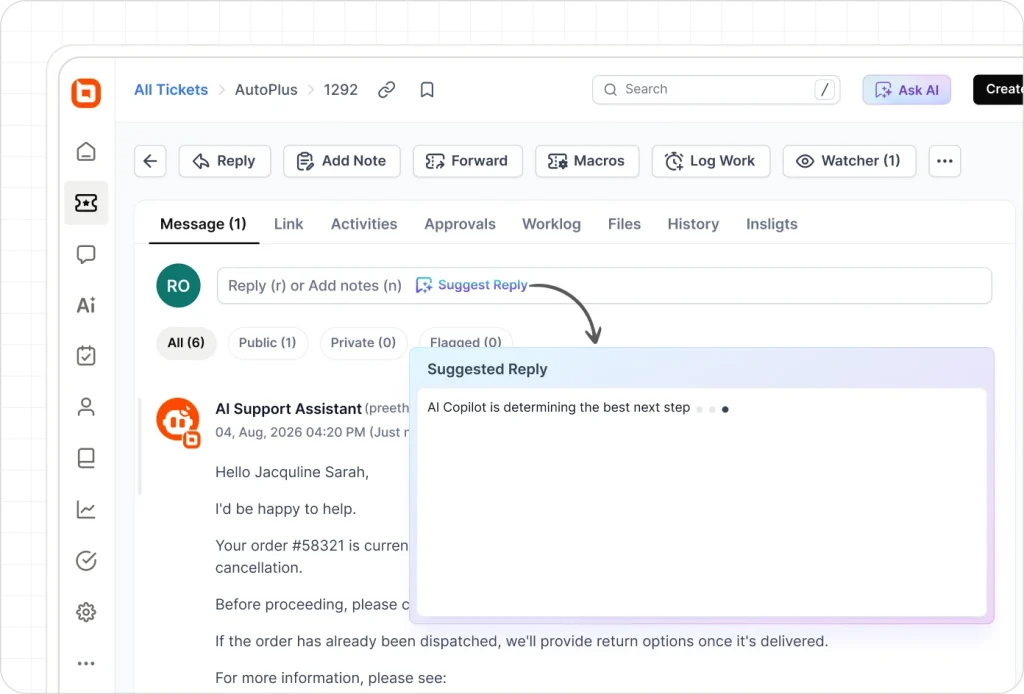Screen dimensions: 1024x694
Task: Open Home from the sidebar
Action: [x=86, y=151]
